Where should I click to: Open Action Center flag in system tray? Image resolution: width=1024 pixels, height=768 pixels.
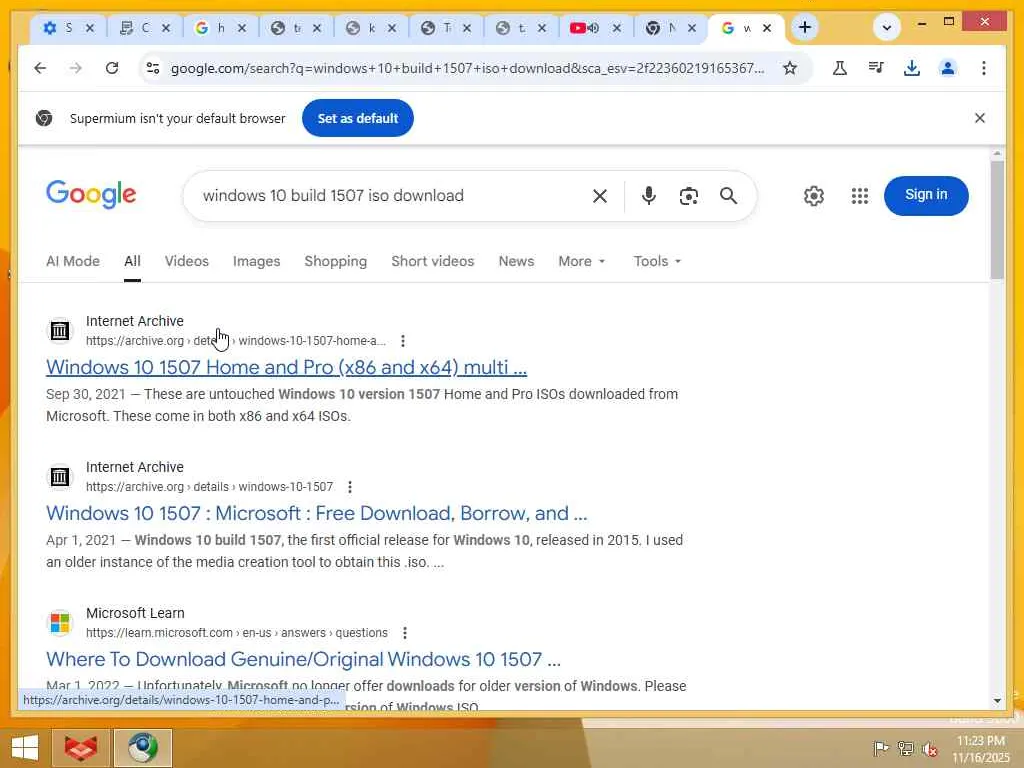(880, 748)
